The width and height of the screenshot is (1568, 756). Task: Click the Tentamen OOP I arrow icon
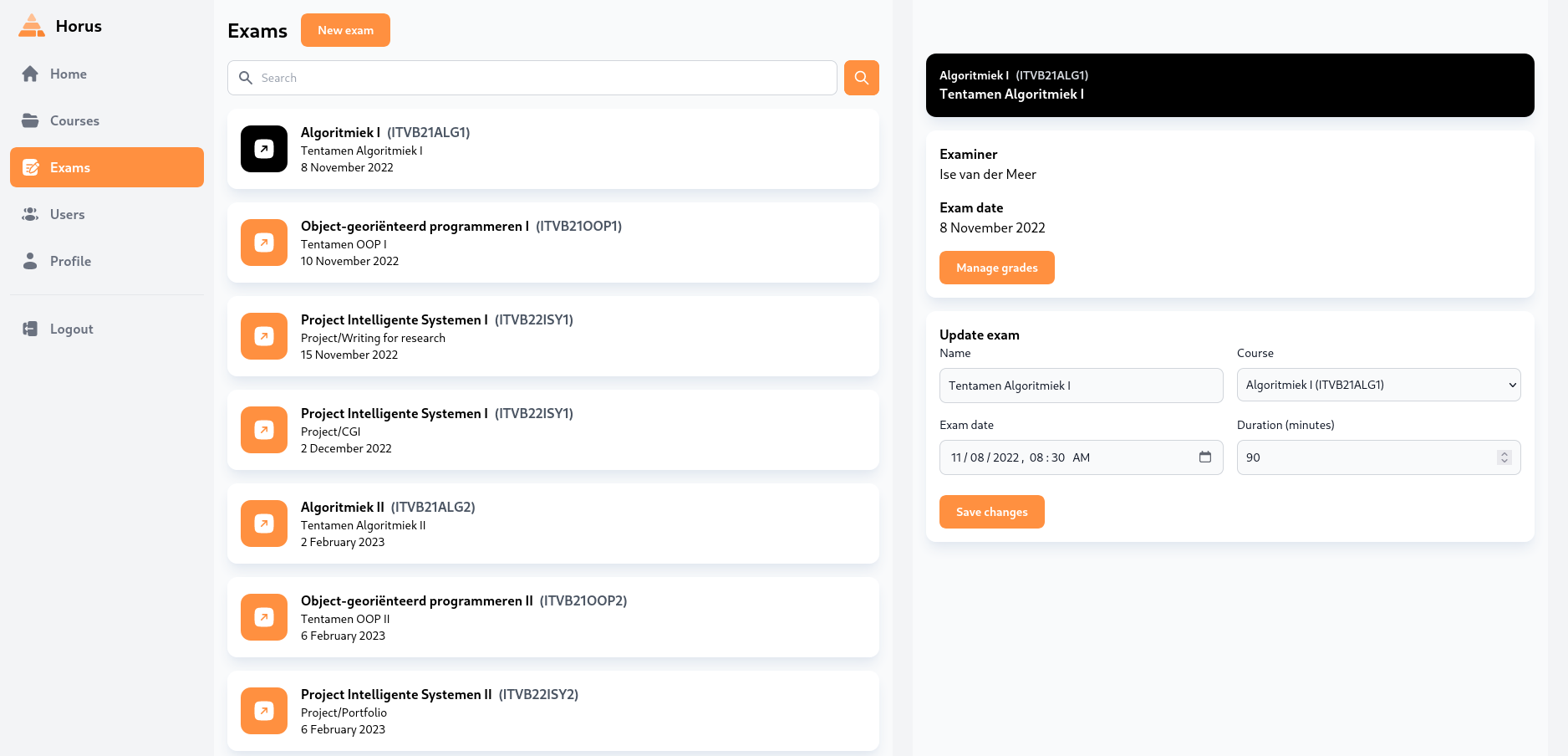point(263,243)
